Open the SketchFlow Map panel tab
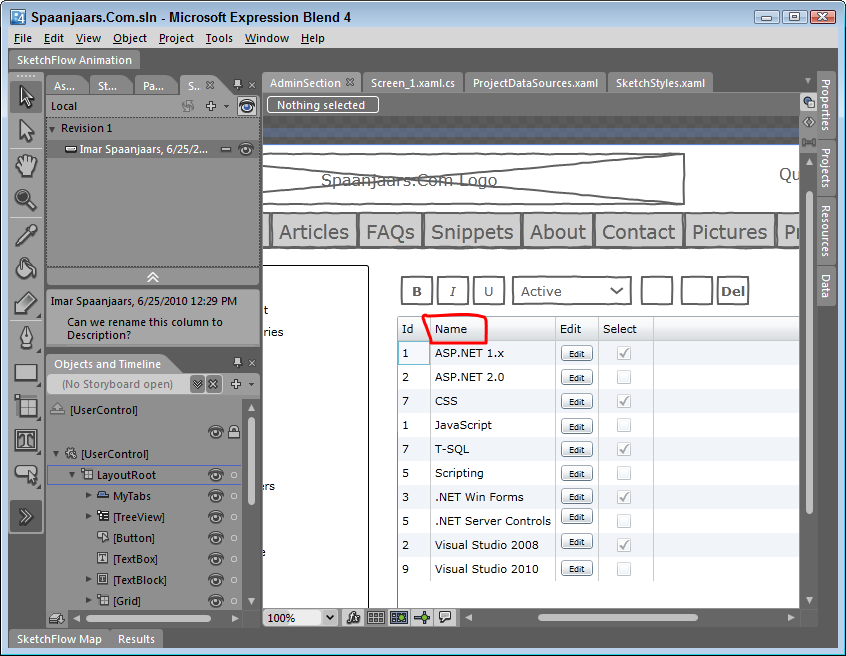Viewport: 846px width, 656px height. coord(59,639)
